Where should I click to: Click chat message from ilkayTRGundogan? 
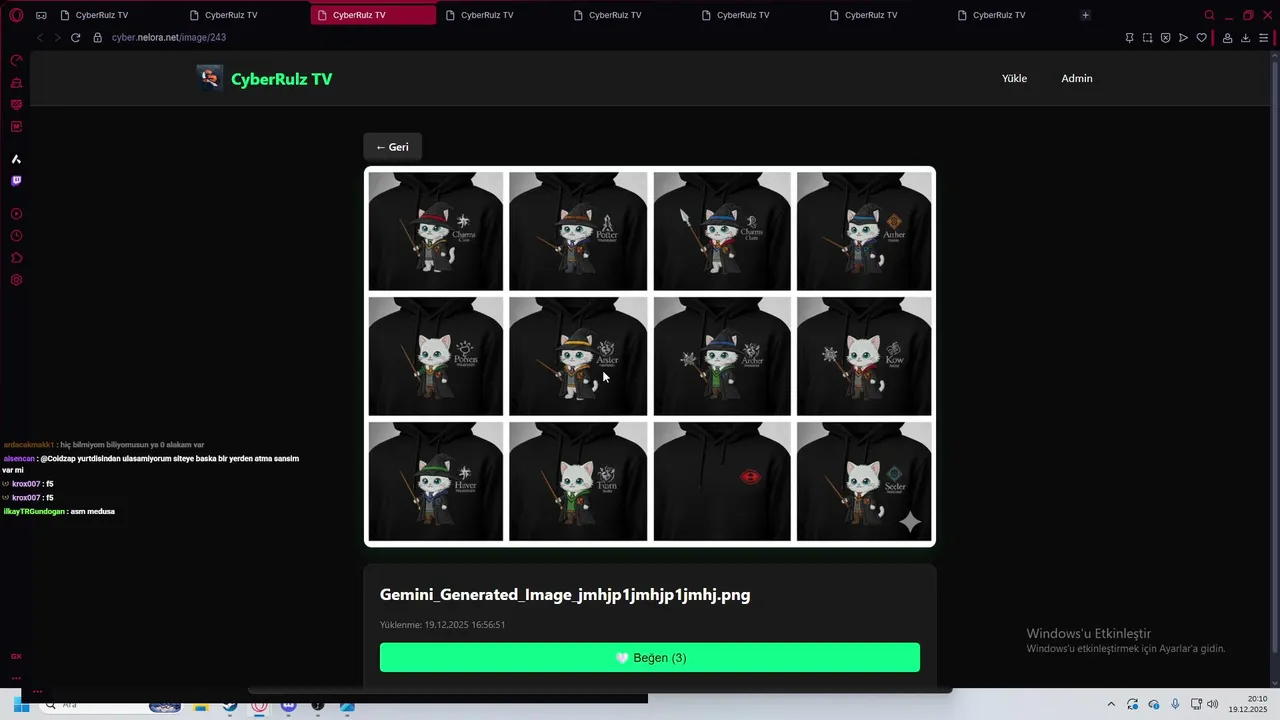(x=59, y=511)
